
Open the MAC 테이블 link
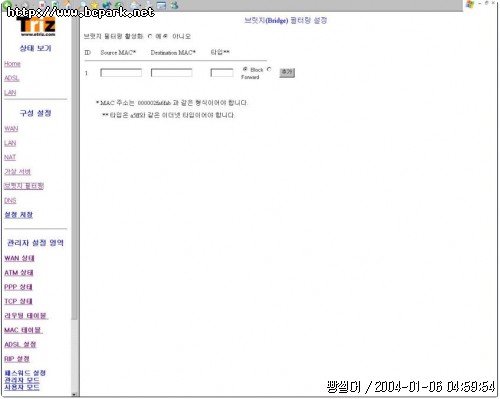point(23,330)
